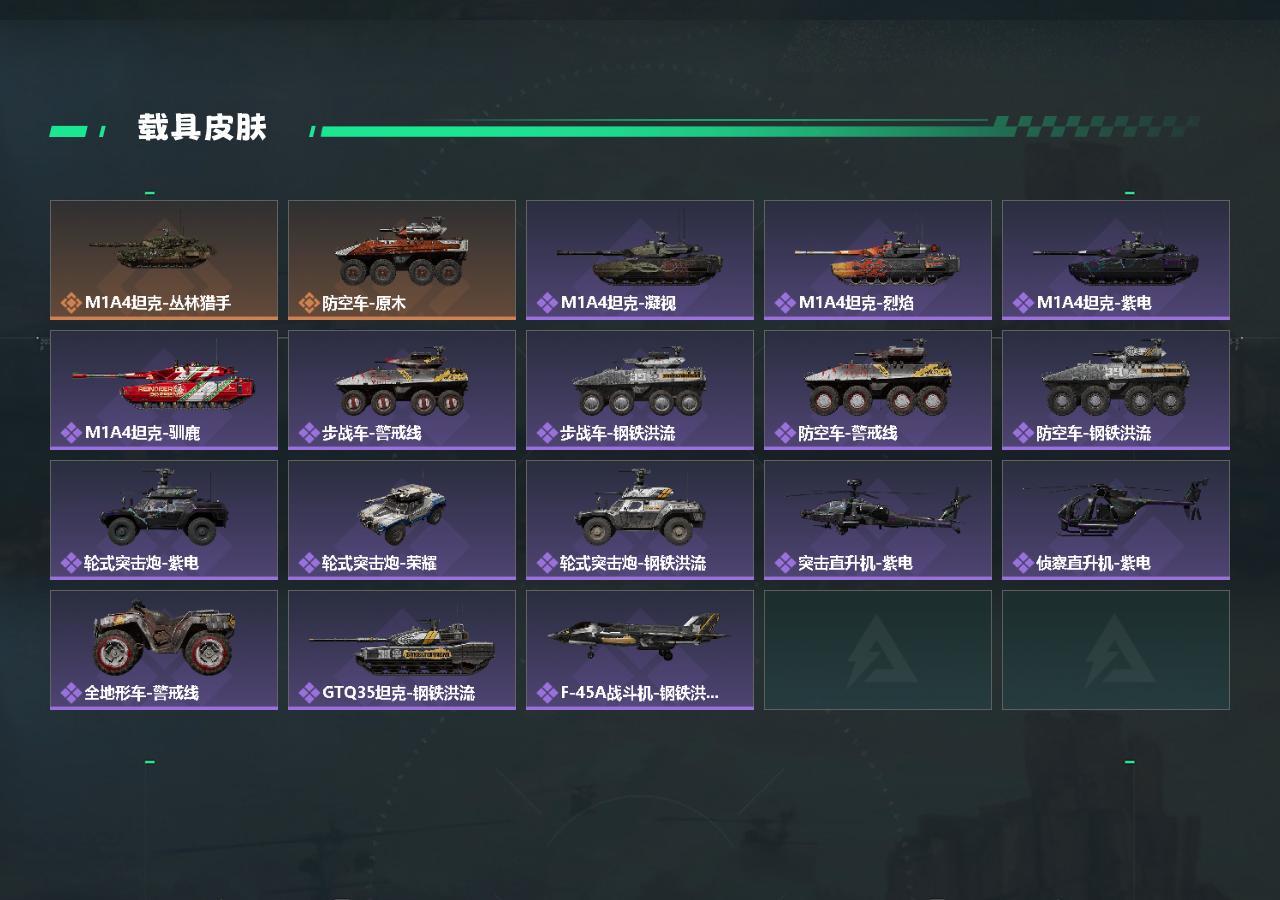Select the 突击直升机-紫电 helicopter image

click(x=878, y=508)
